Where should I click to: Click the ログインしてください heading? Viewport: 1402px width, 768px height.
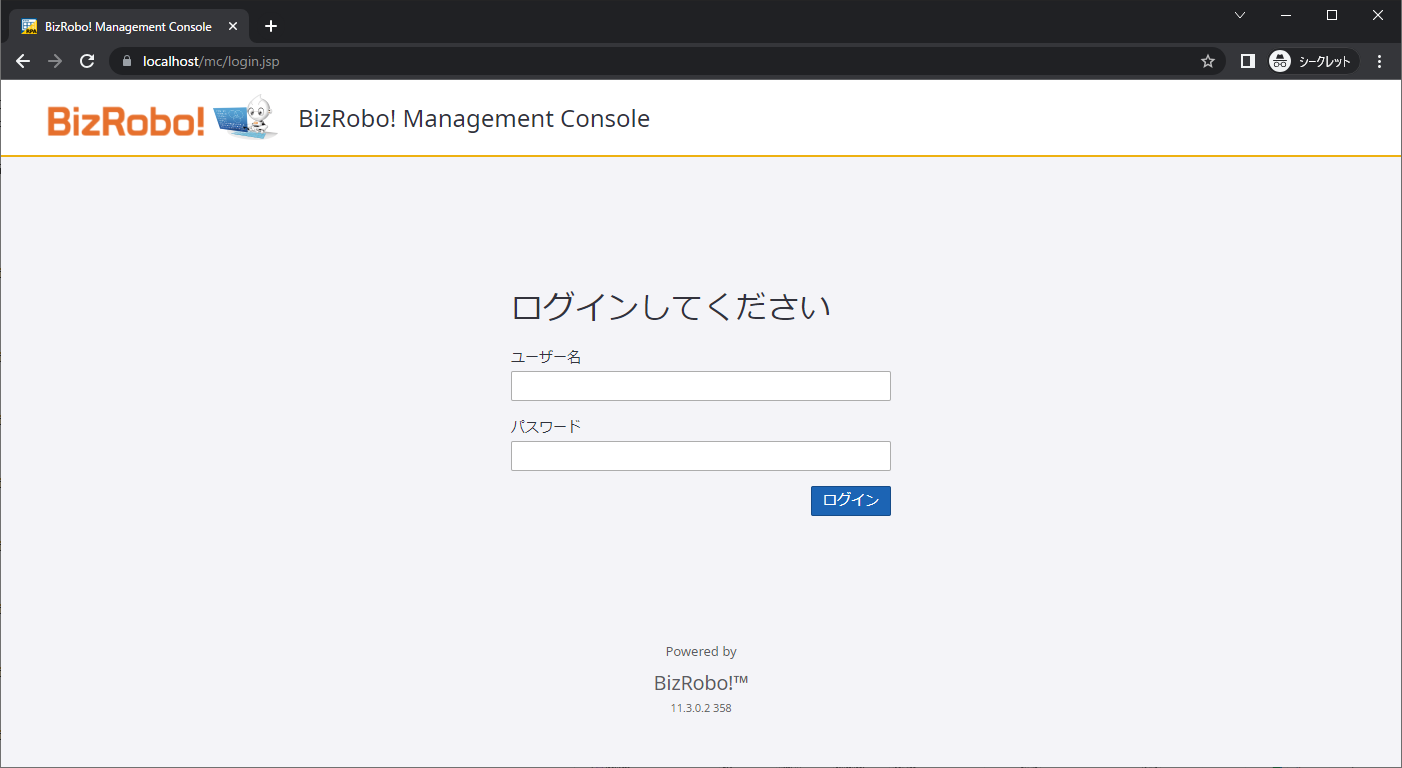(x=671, y=307)
